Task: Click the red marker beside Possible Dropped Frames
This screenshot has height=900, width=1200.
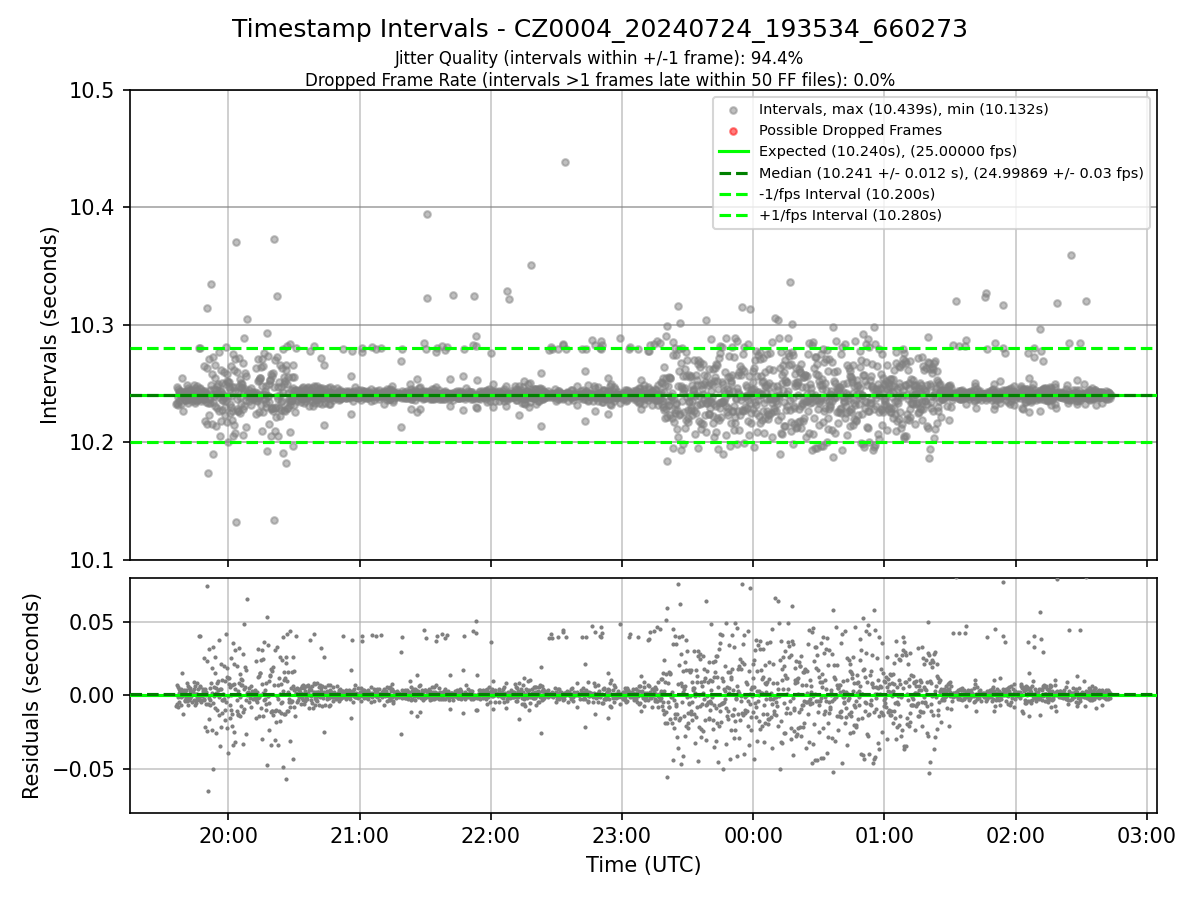Action: tap(733, 131)
